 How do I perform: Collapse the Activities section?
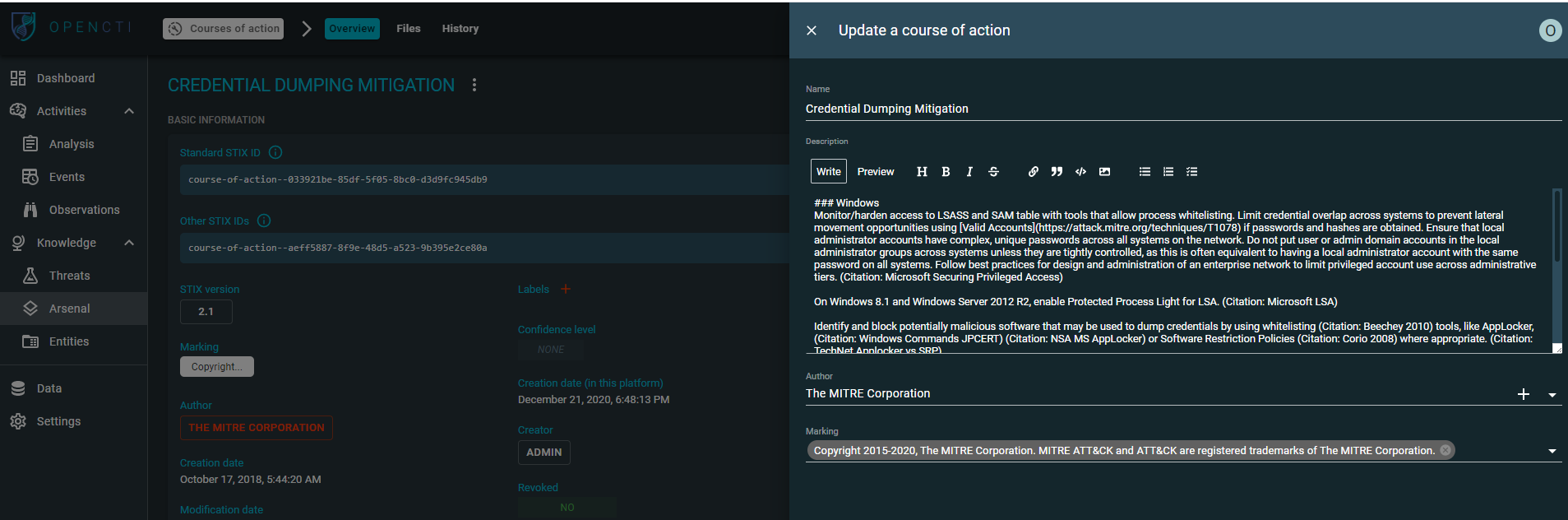point(129,111)
